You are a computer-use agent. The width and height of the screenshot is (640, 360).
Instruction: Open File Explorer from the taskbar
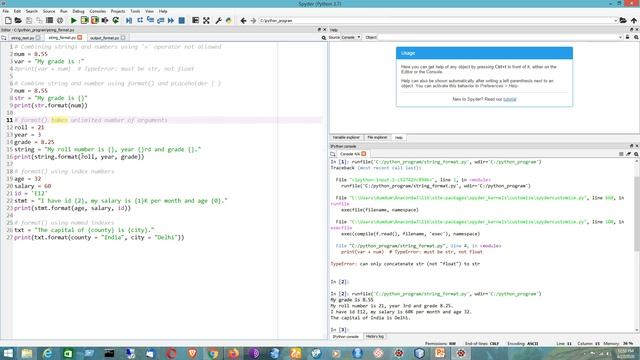click(27, 353)
